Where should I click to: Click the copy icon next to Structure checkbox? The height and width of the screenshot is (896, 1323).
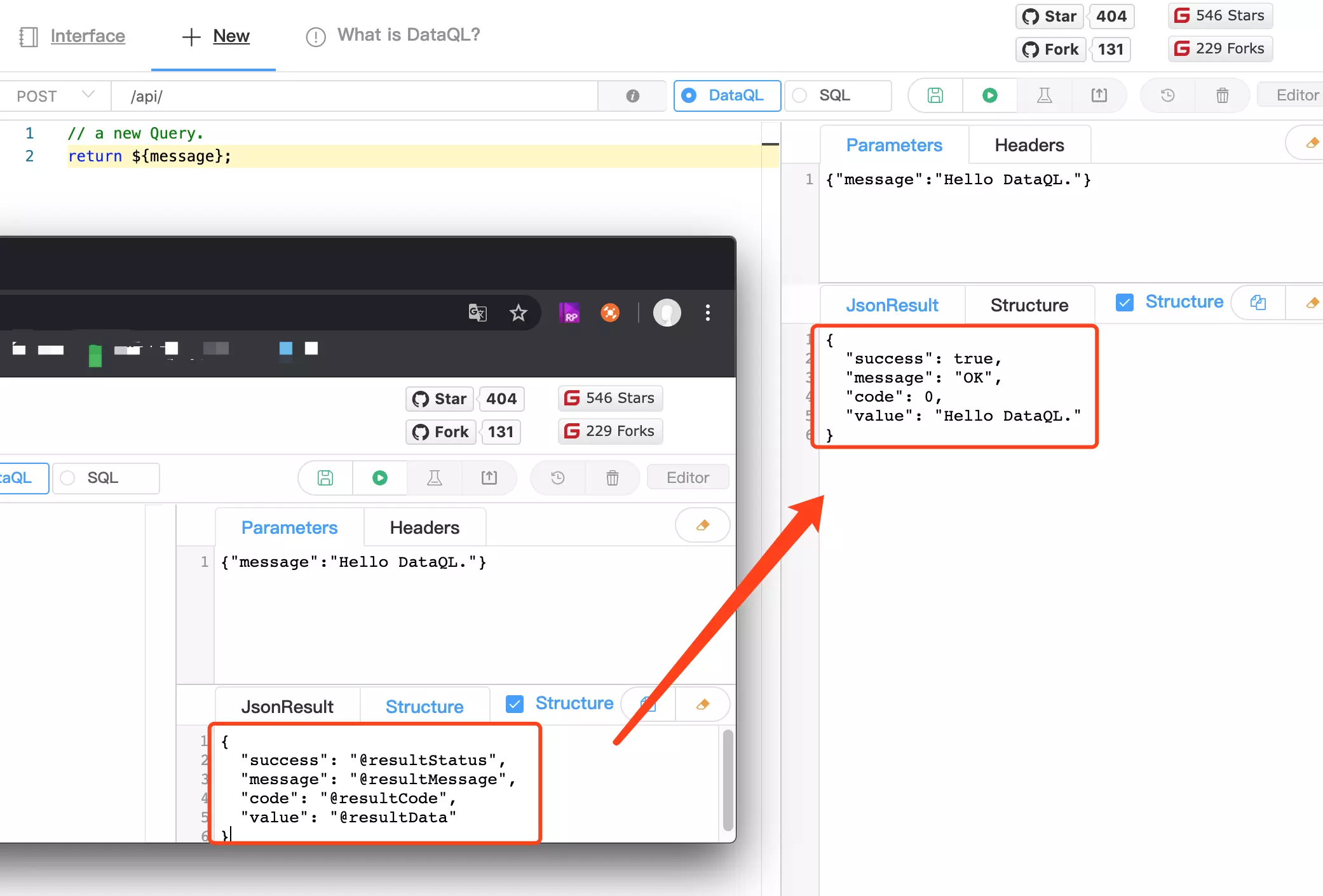click(1258, 302)
